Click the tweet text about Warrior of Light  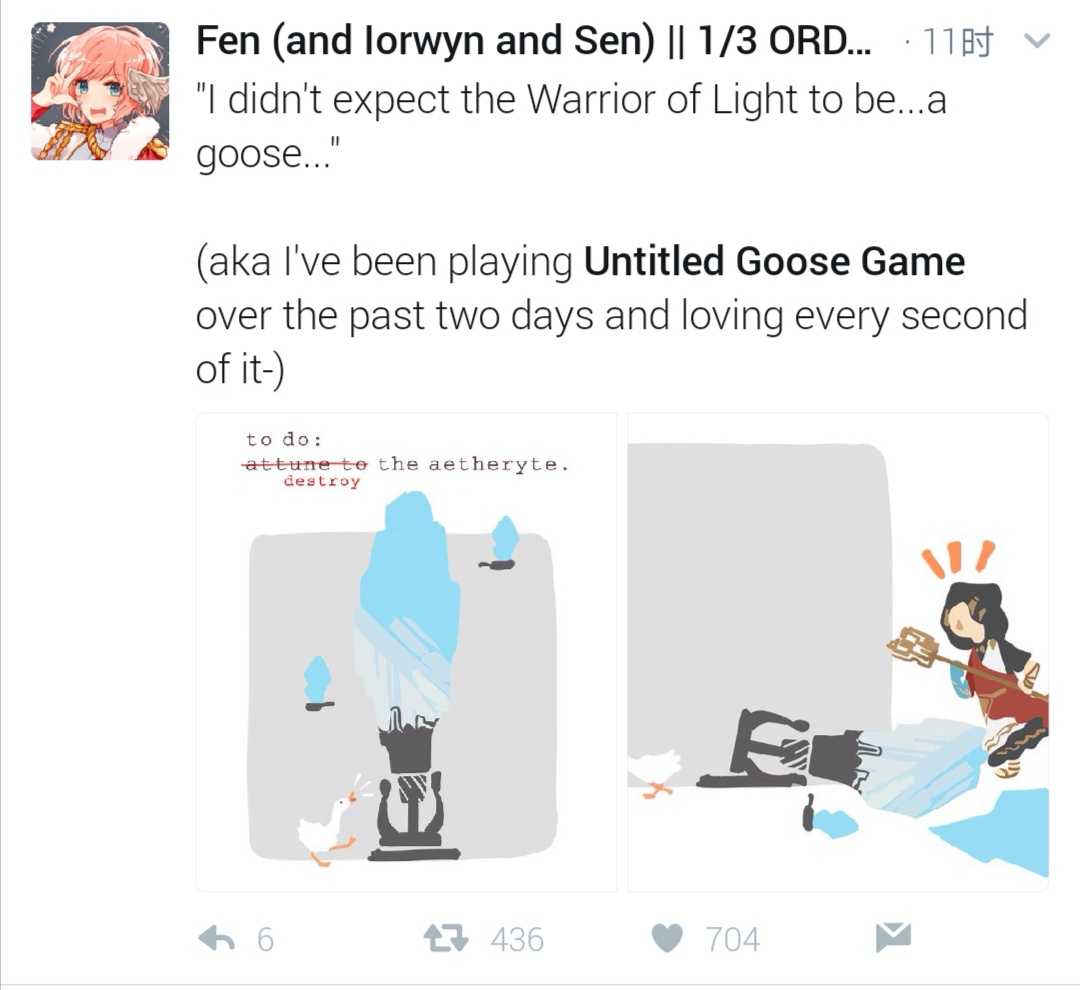pos(571,126)
